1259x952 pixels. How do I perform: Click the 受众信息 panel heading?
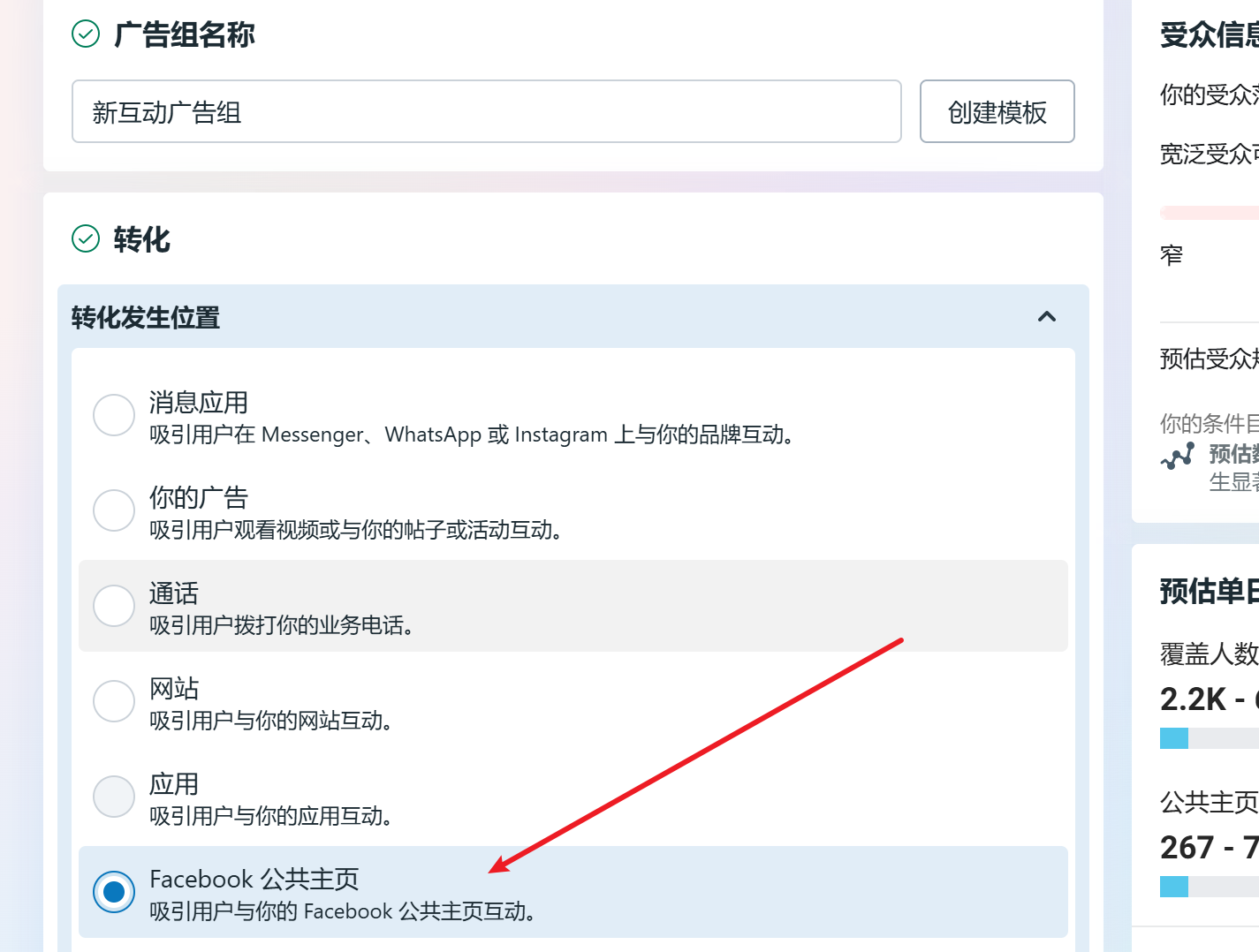pos(1209,35)
